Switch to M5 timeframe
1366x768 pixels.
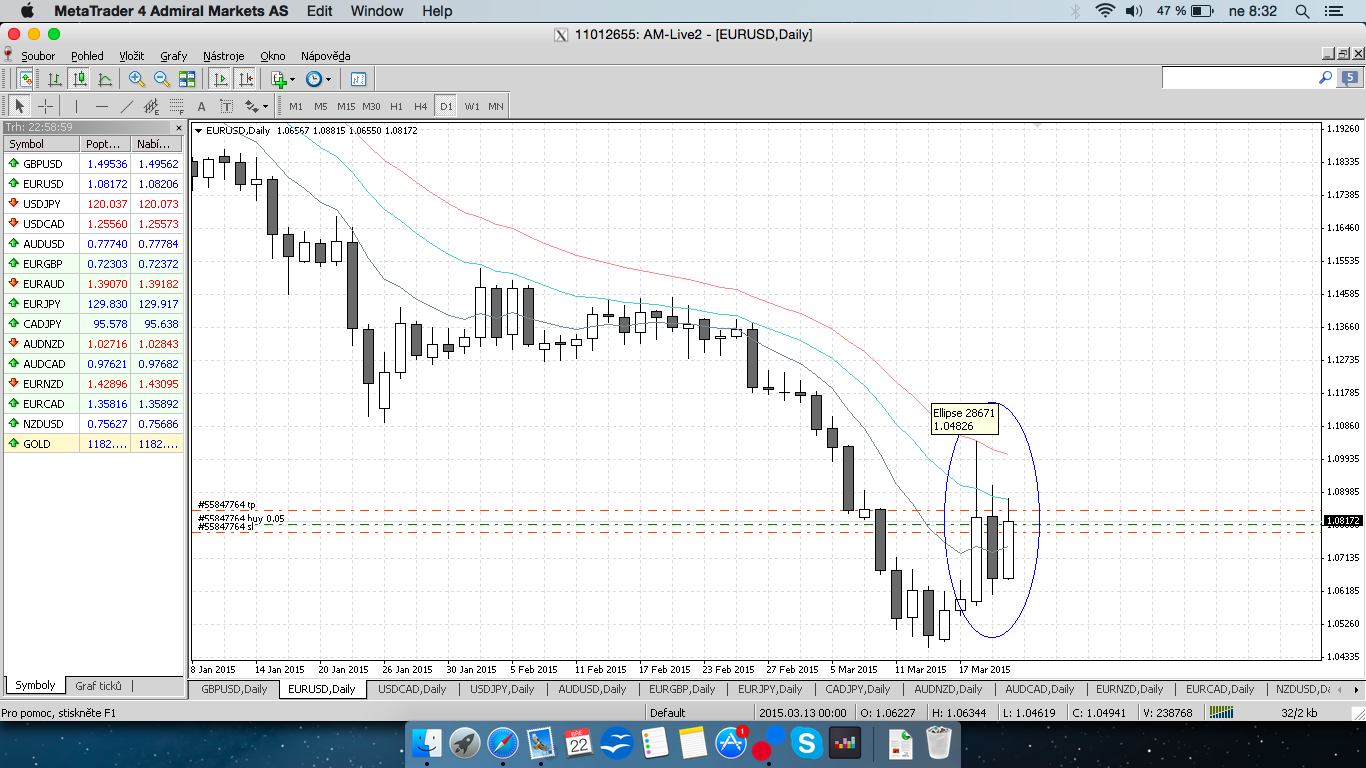coord(321,106)
